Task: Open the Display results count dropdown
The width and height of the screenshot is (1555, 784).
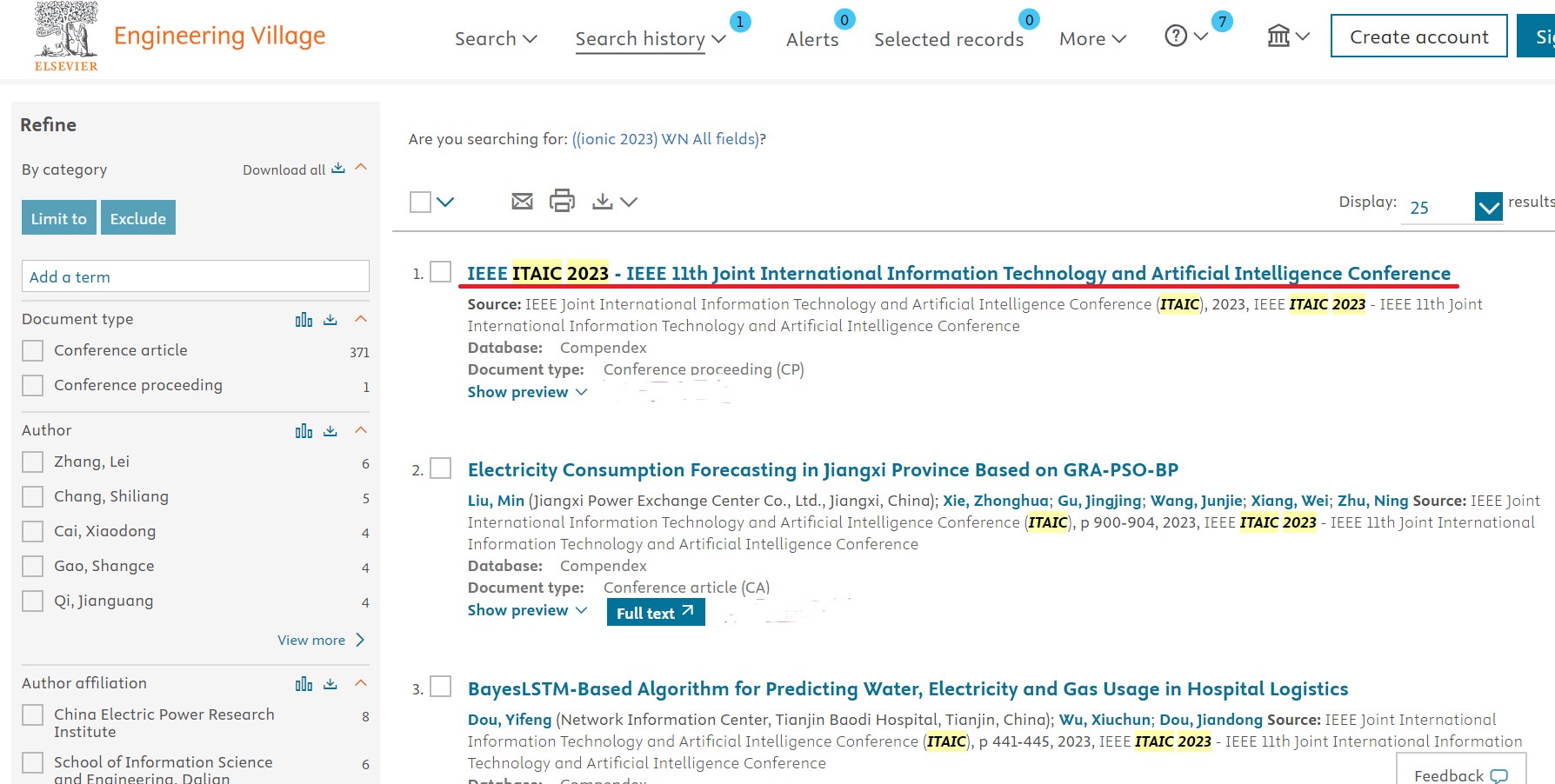Action: tap(1488, 207)
